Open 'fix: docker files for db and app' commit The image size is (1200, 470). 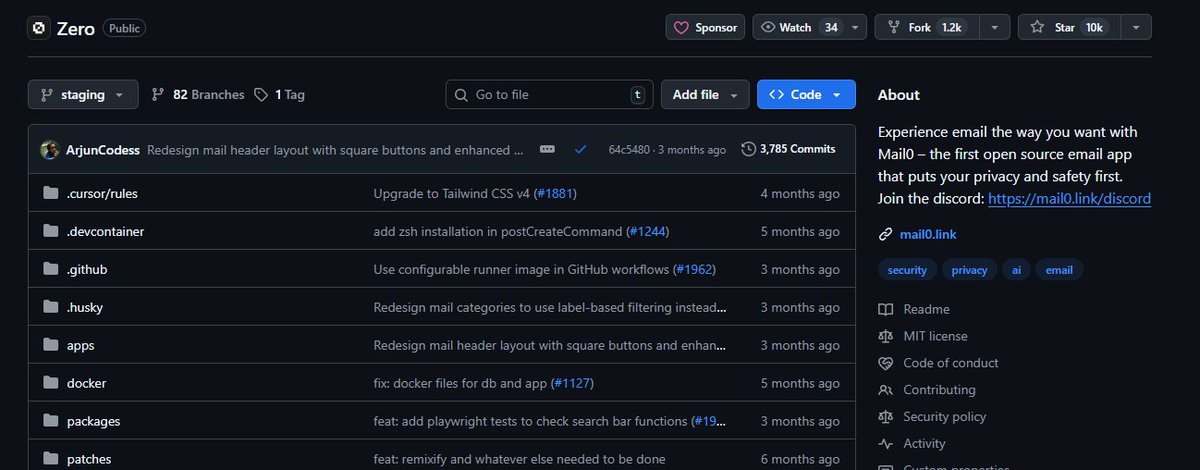click(x=460, y=383)
